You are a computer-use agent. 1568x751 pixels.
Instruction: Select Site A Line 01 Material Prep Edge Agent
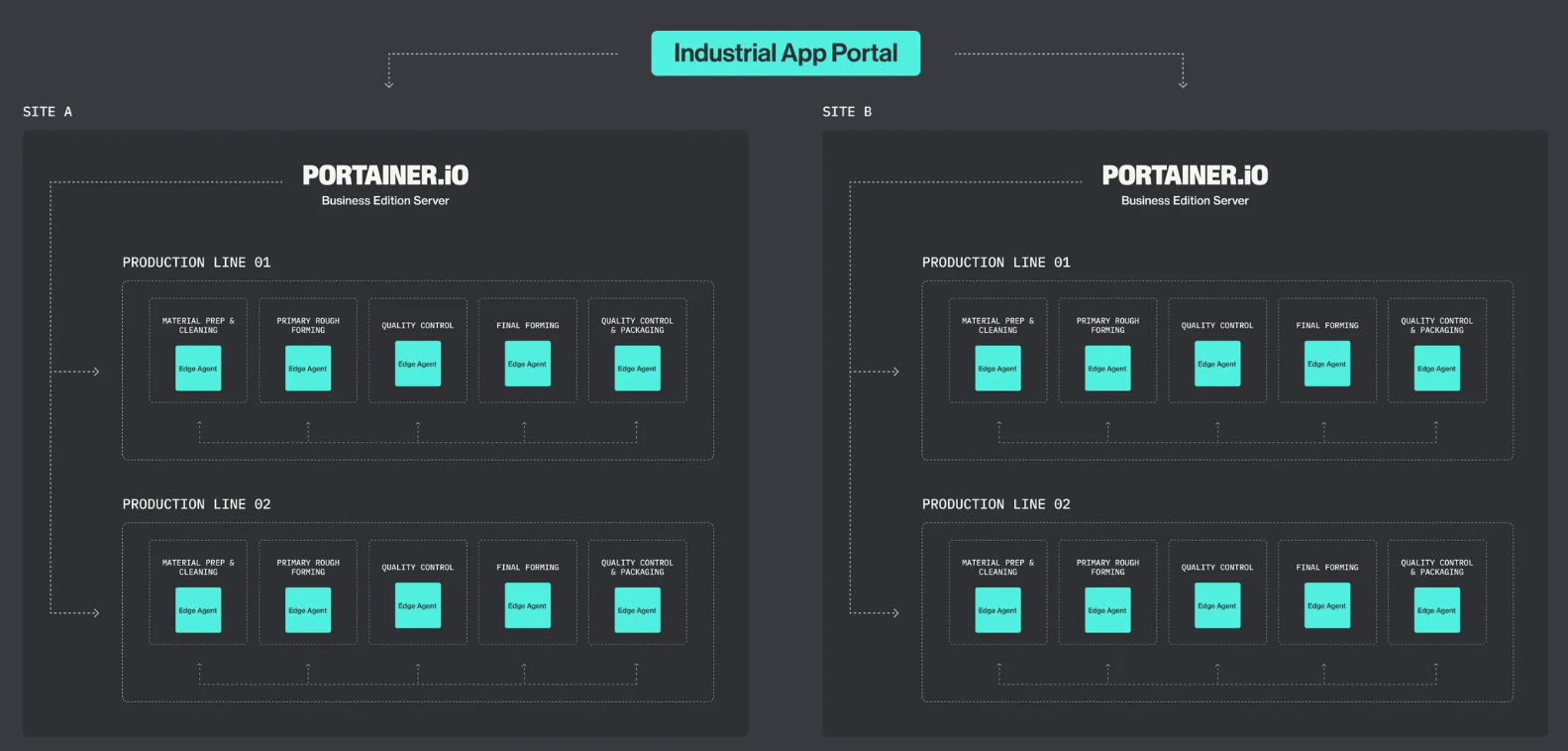(198, 369)
